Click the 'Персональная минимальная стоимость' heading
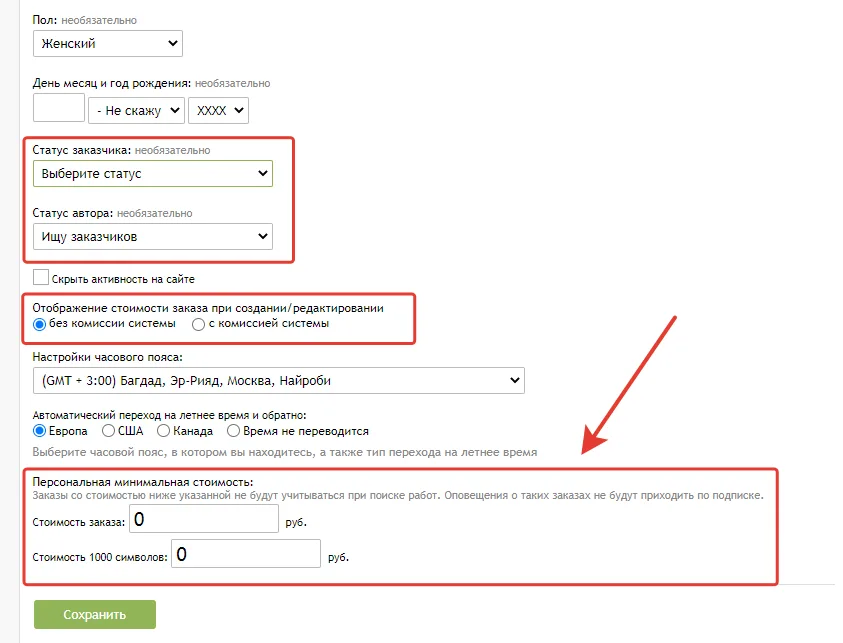This screenshot has width=843, height=643. [143, 481]
